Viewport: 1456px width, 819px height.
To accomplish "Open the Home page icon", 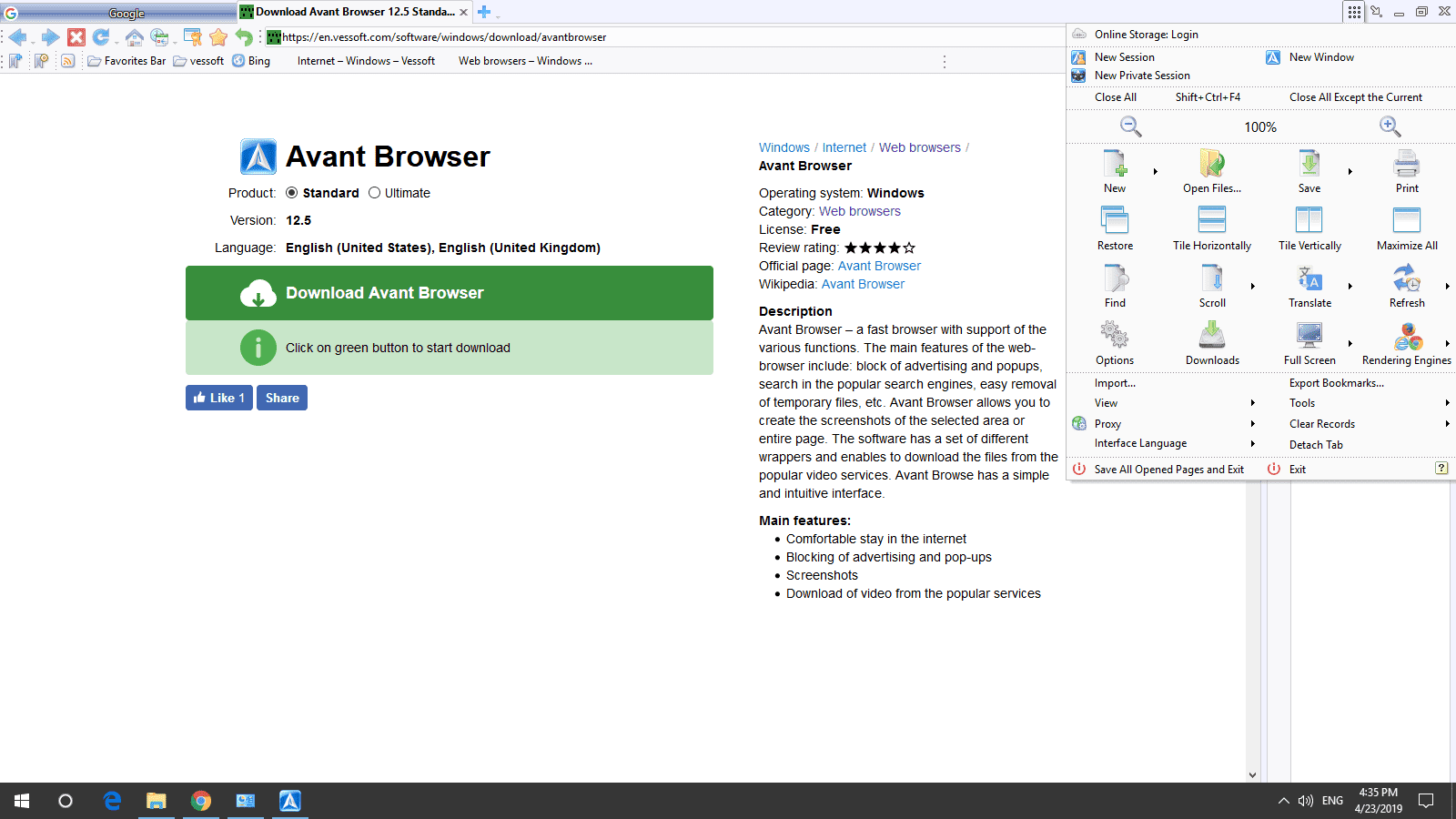I will click(x=135, y=37).
